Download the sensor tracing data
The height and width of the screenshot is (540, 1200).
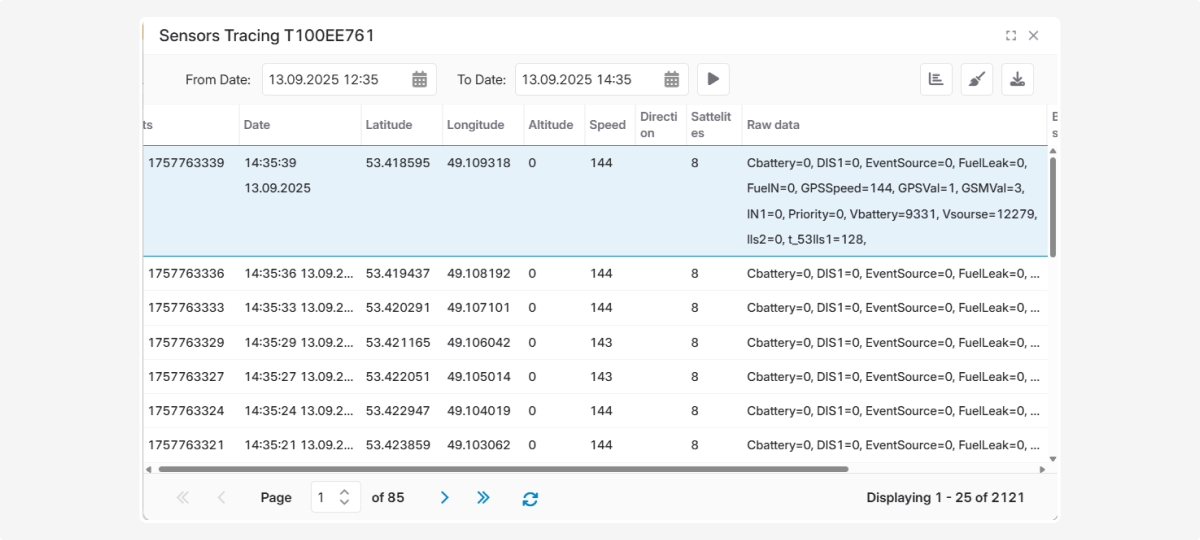point(1017,79)
